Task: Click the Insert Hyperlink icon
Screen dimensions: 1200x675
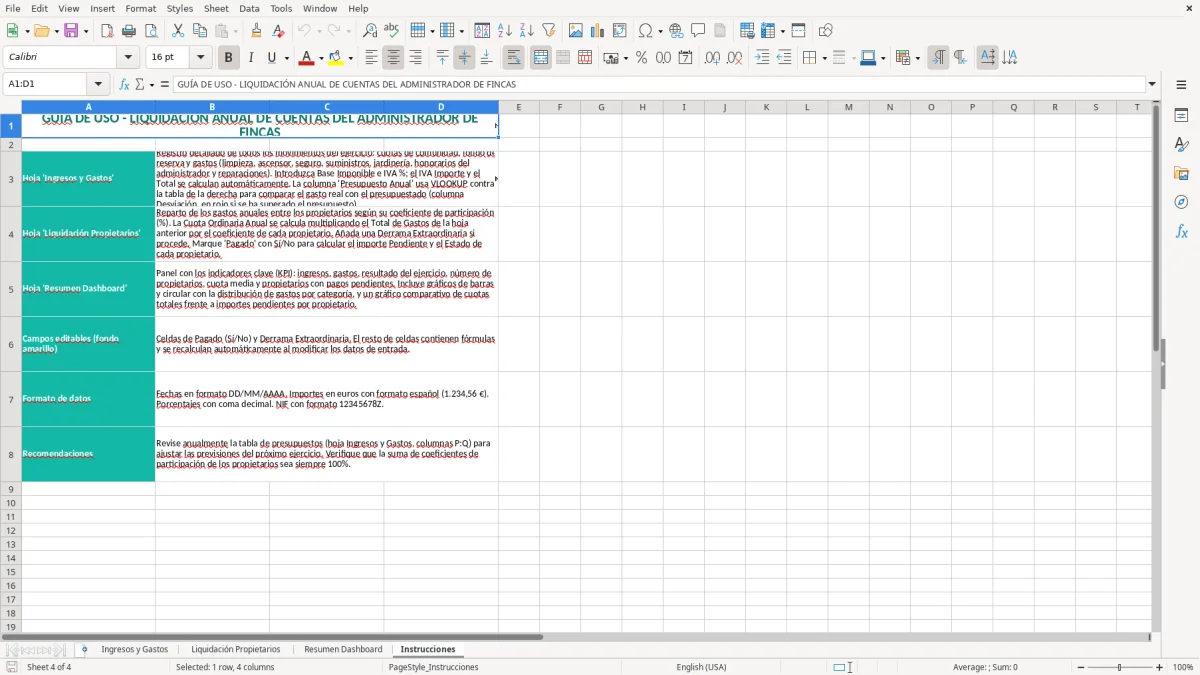Action: (677, 31)
